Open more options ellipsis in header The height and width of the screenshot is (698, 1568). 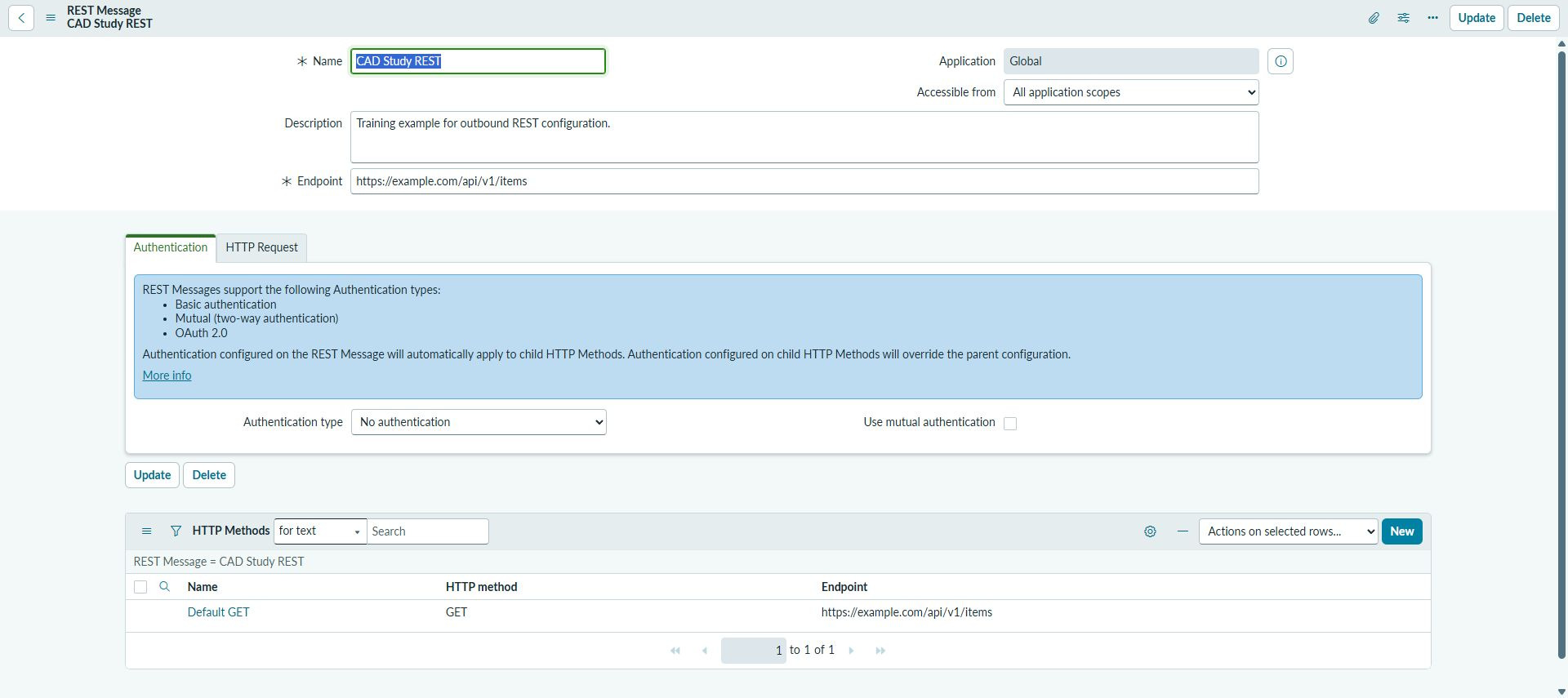[x=1432, y=18]
